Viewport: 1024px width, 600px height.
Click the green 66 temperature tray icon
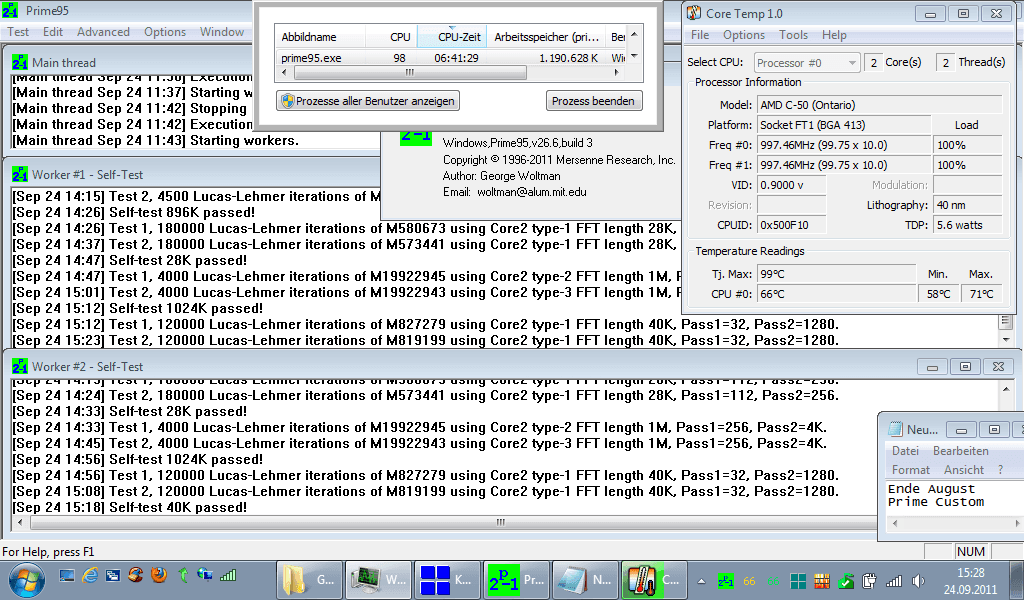coord(774,581)
